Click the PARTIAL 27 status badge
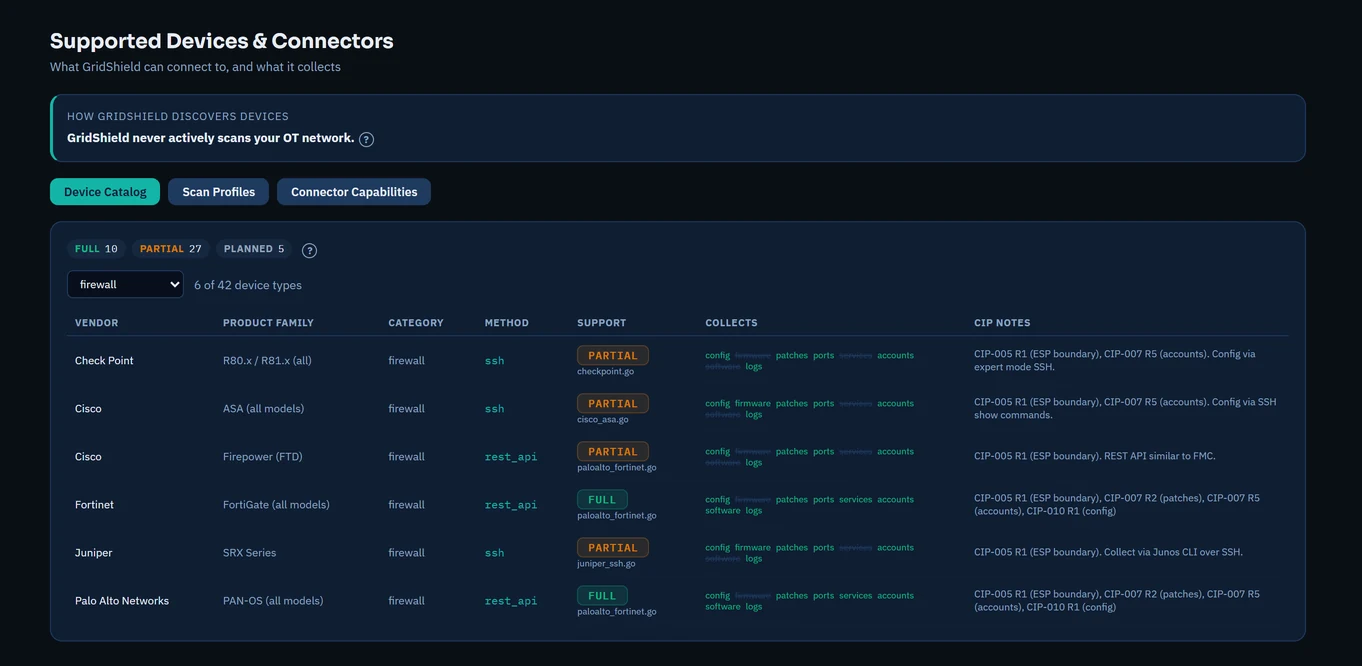This screenshot has width=1362, height=666. tap(170, 249)
